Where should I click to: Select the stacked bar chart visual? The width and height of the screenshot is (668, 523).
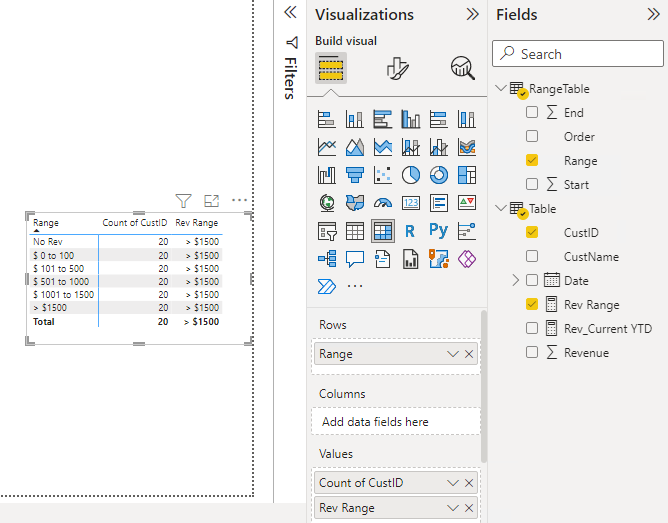327,119
